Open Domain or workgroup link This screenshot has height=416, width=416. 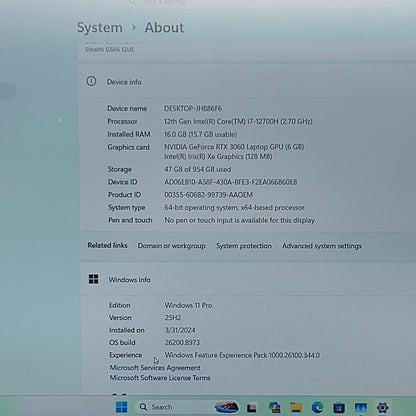pos(171,246)
